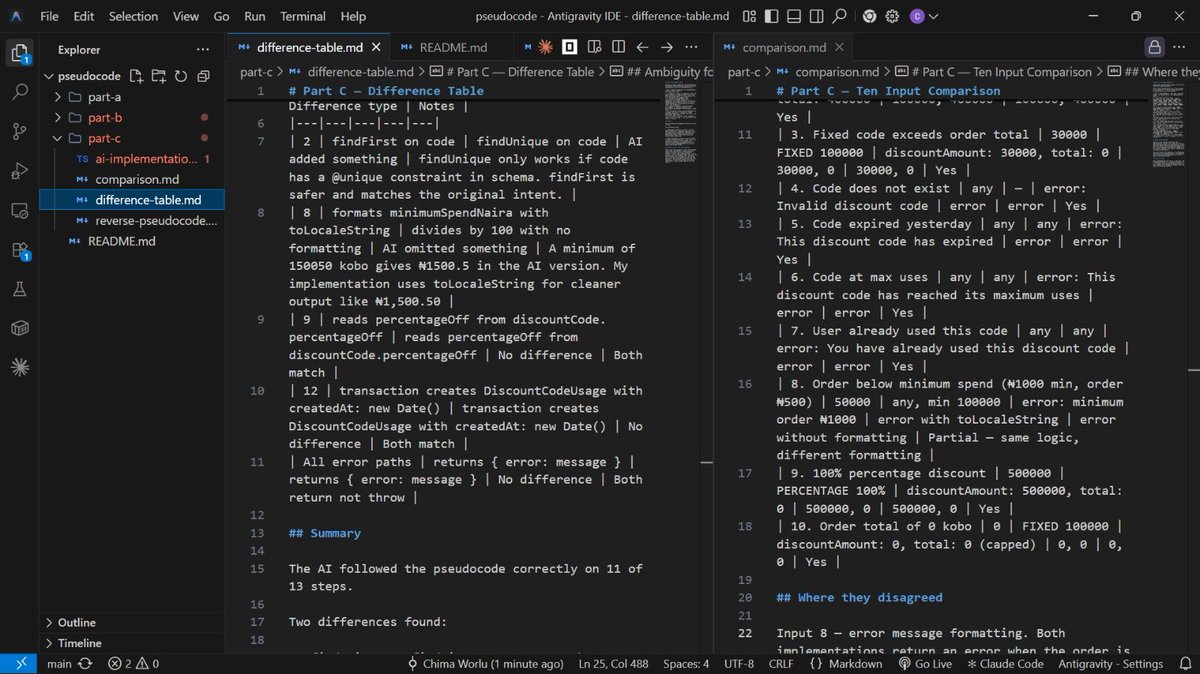Toggle the right editor group lock
Viewport: 1200px width, 674px height.
coord(1154,46)
